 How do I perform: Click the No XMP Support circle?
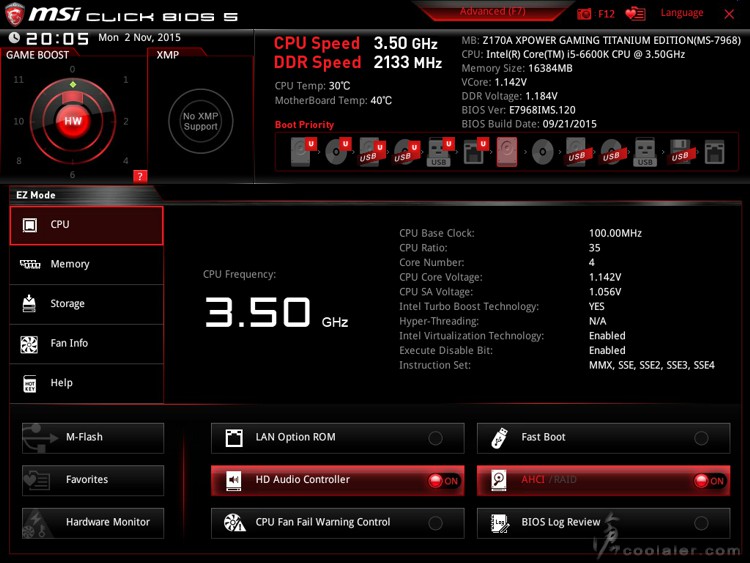[201, 121]
